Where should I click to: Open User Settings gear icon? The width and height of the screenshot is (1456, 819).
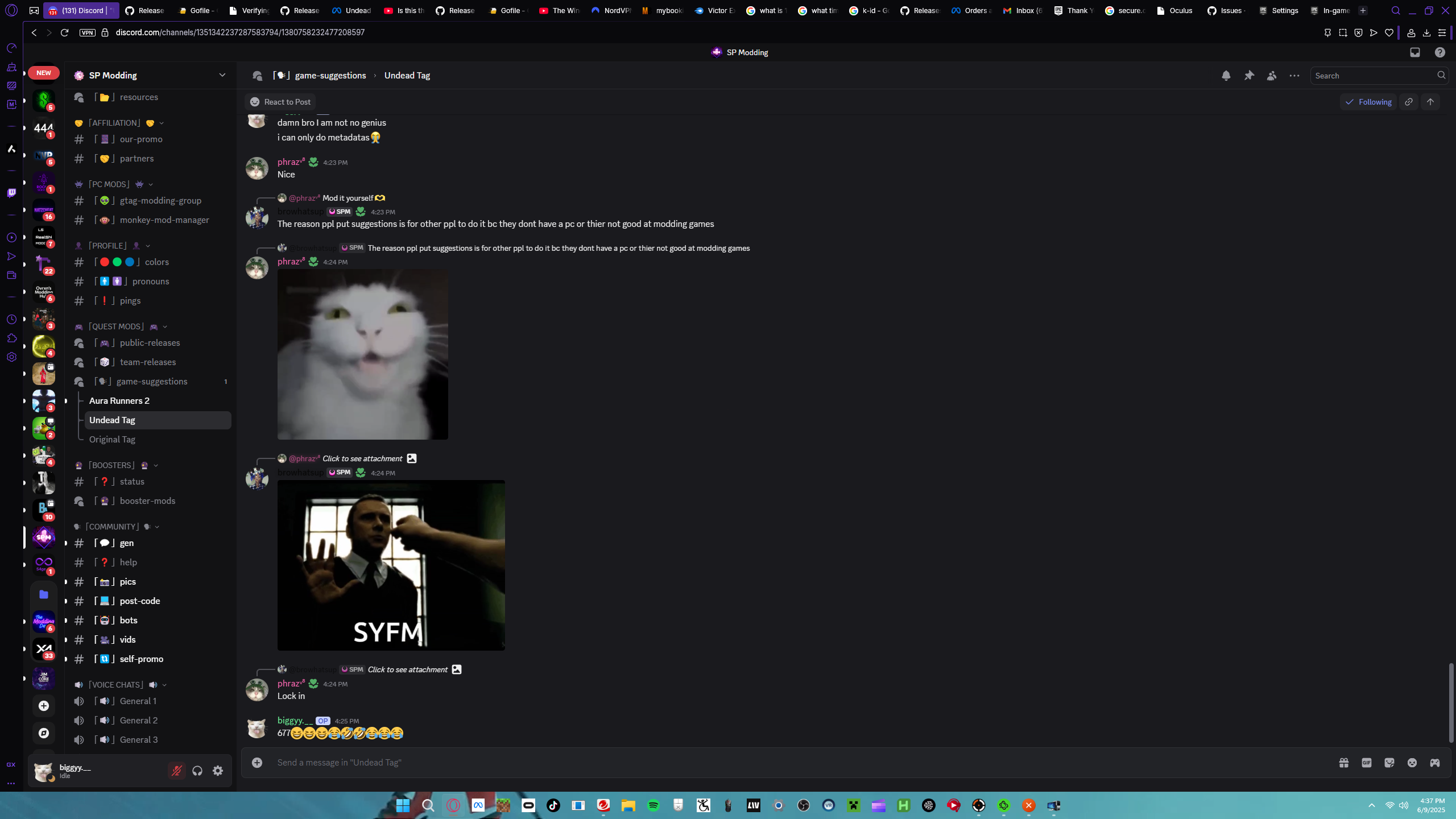(x=218, y=771)
